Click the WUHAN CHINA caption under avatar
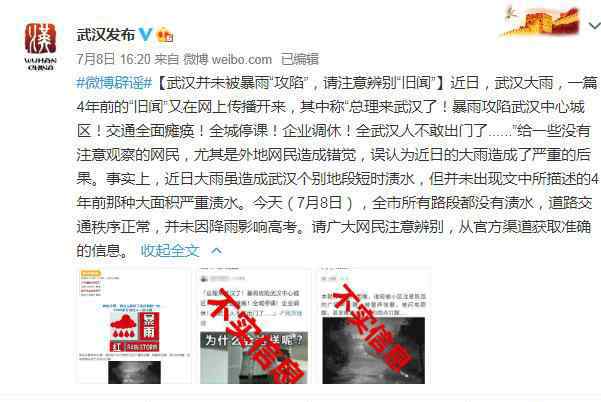This screenshot has width=601, height=402. [x=40, y=64]
